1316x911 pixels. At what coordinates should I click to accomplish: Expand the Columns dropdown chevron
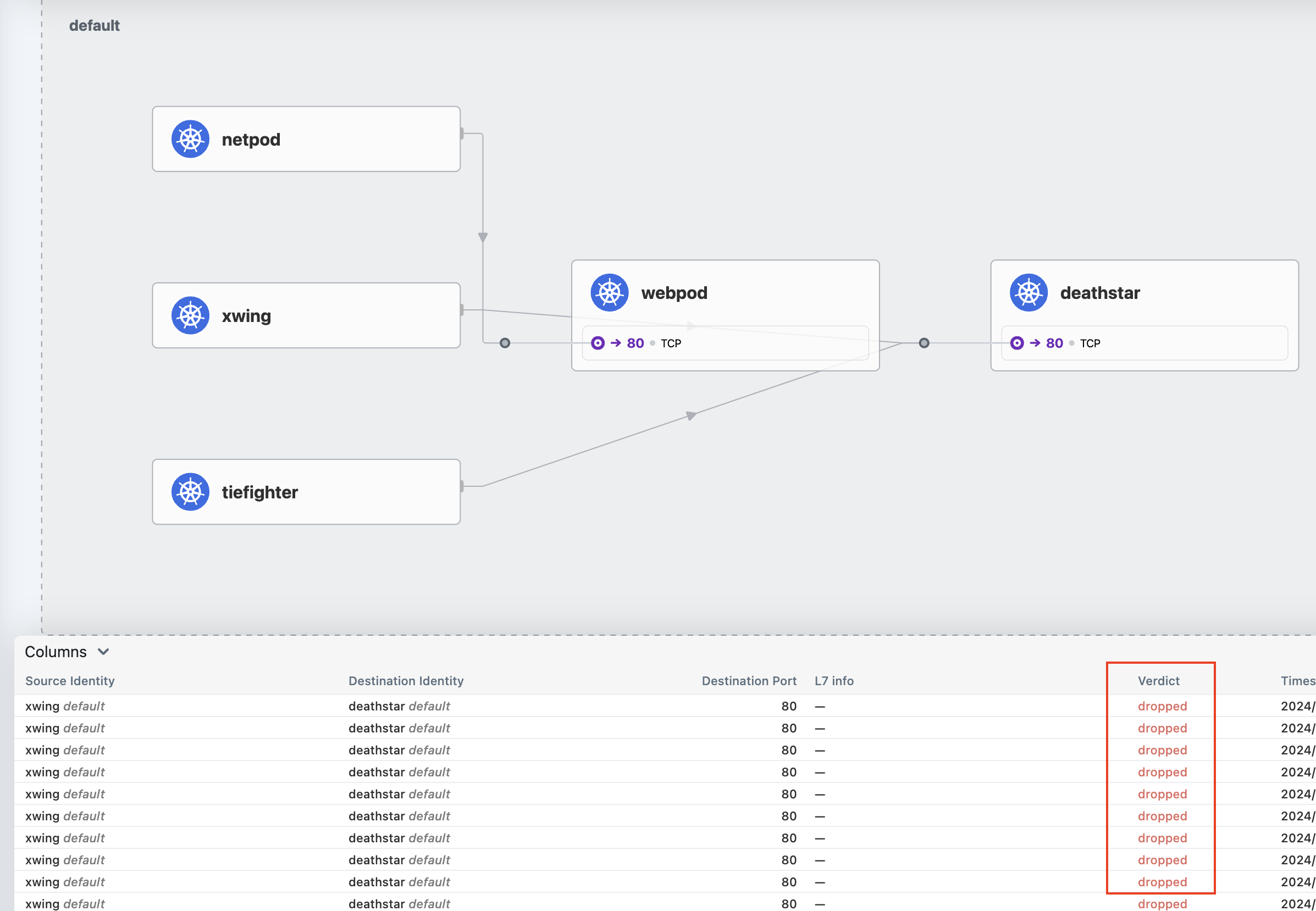[x=103, y=652]
